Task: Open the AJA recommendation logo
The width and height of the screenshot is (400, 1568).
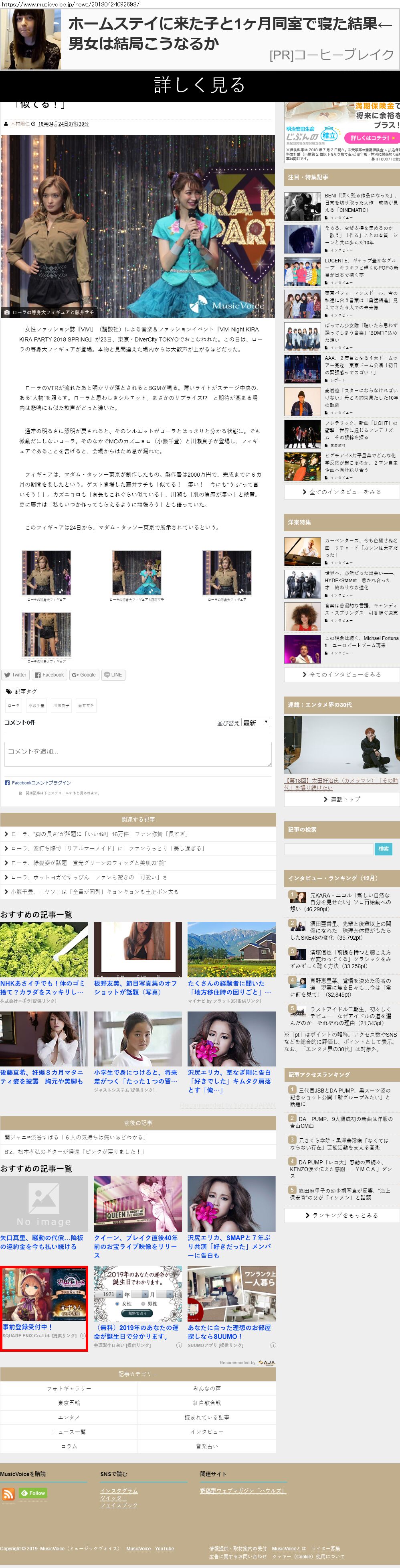Action: click(266, 1362)
